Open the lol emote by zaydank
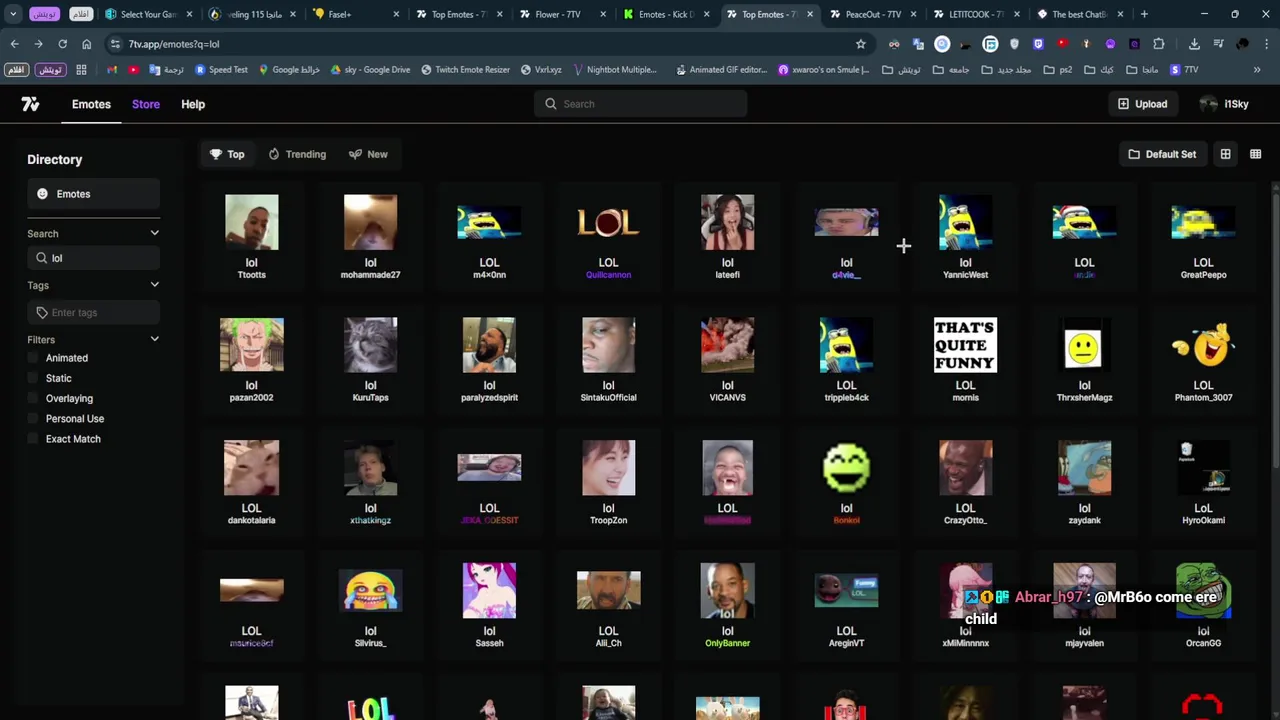1280x720 pixels. pyautogui.click(x=1084, y=483)
